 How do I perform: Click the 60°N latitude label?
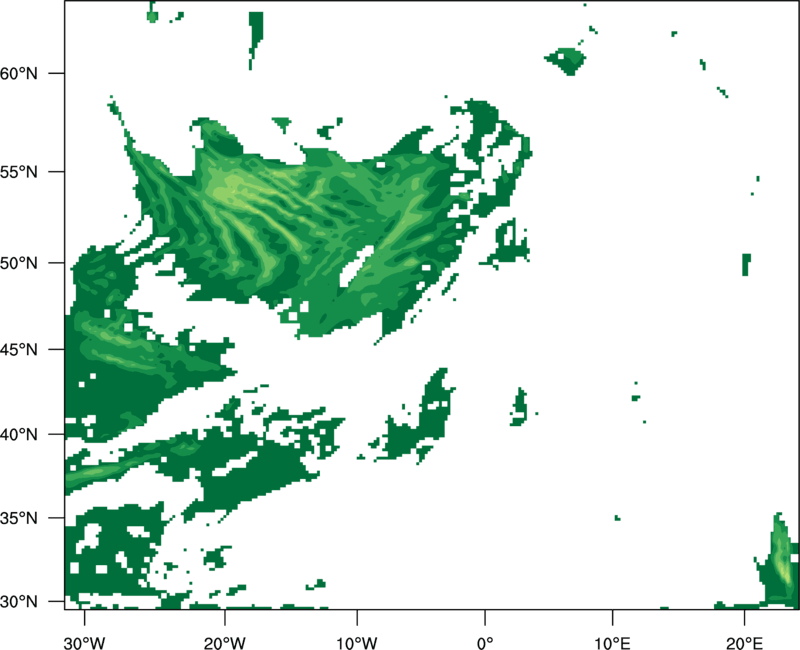(x=19, y=73)
